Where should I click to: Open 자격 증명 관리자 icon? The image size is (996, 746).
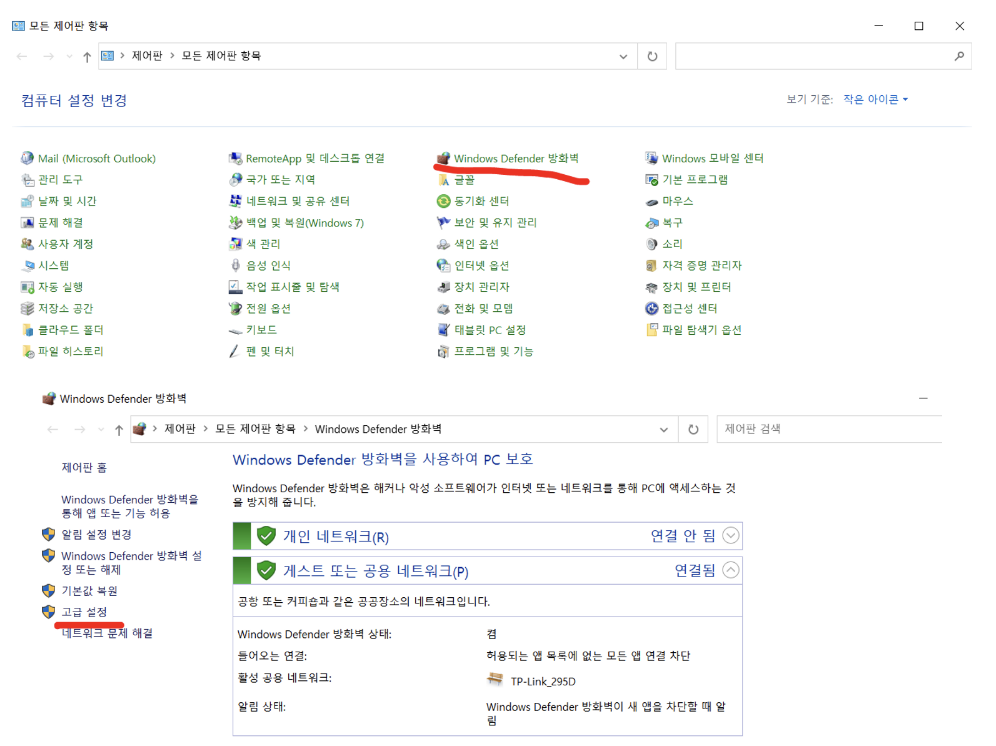tap(694, 266)
